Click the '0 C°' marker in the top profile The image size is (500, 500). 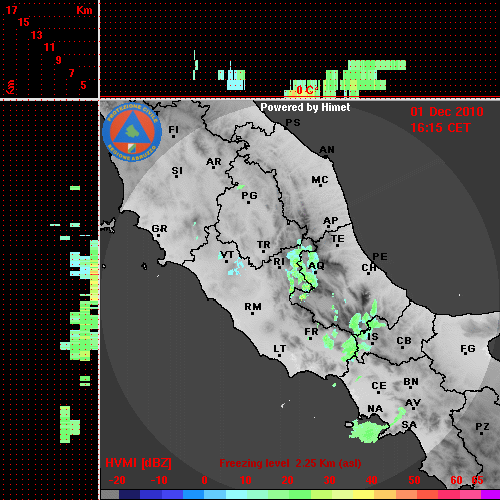point(307,90)
